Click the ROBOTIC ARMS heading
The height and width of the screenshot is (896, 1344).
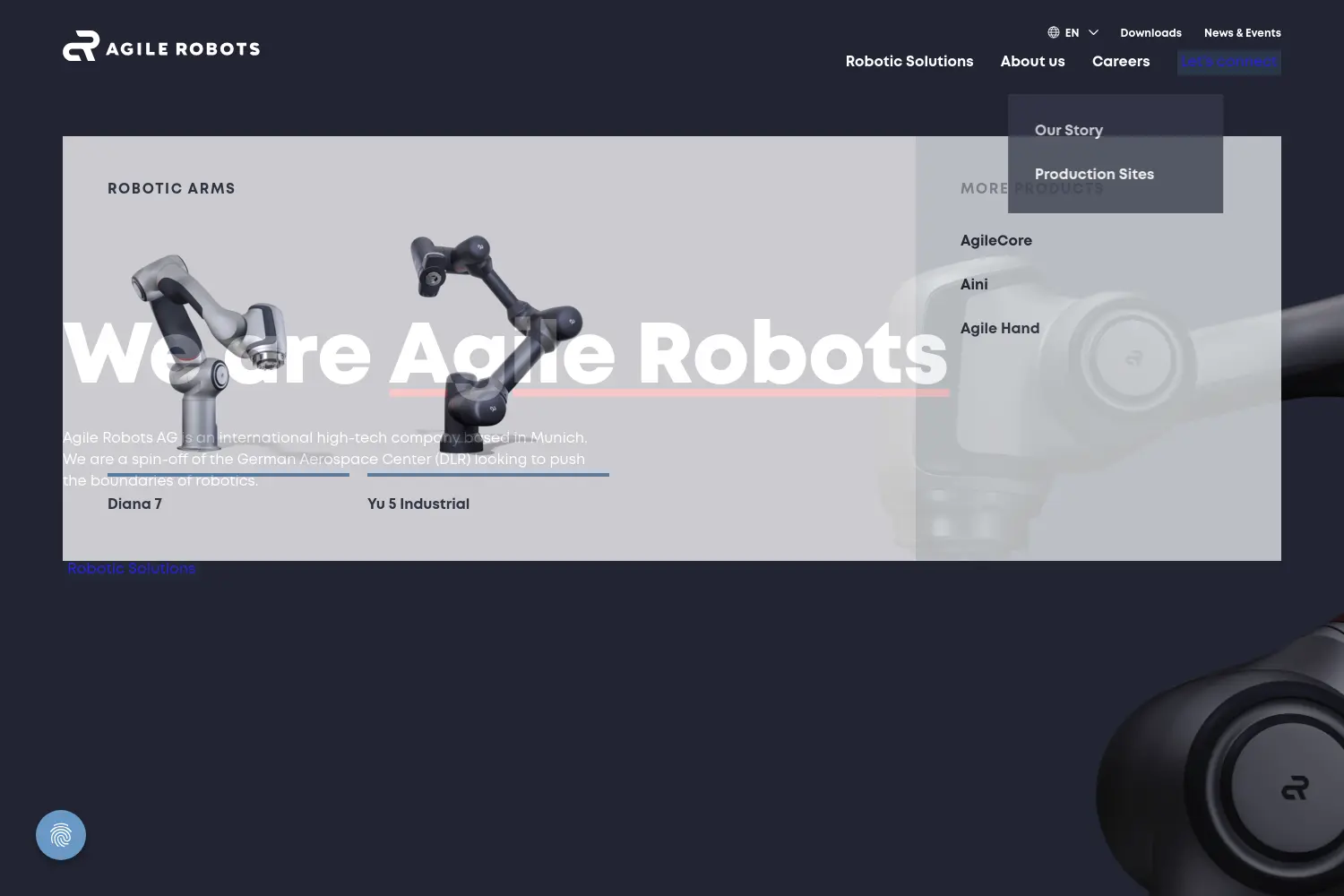pyautogui.click(x=171, y=188)
